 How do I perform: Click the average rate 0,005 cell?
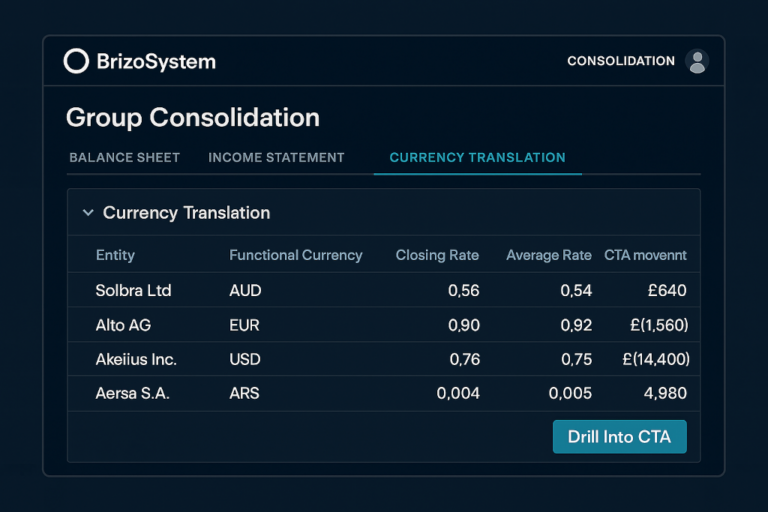(x=570, y=393)
